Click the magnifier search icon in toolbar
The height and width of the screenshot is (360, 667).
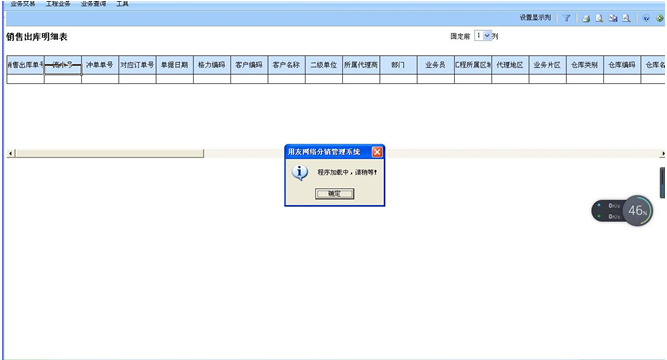626,18
